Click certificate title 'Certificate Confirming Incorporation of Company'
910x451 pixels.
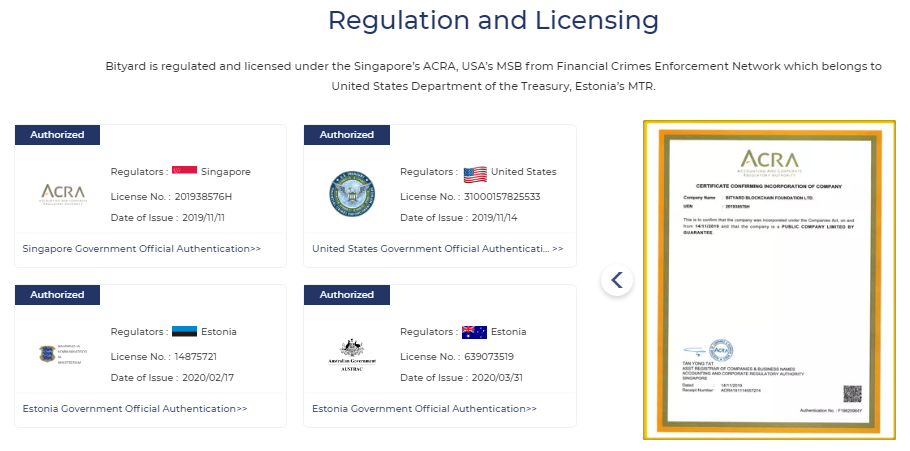[769, 186]
